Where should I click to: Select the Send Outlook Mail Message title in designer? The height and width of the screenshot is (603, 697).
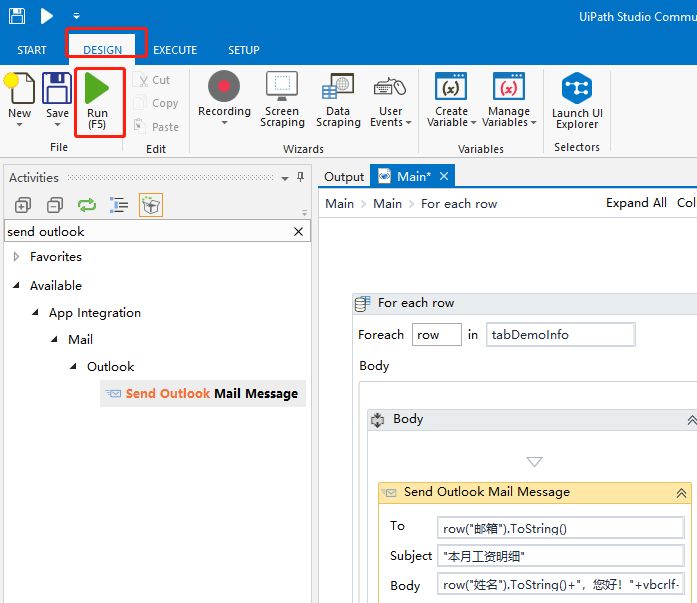(x=487, y=492)
